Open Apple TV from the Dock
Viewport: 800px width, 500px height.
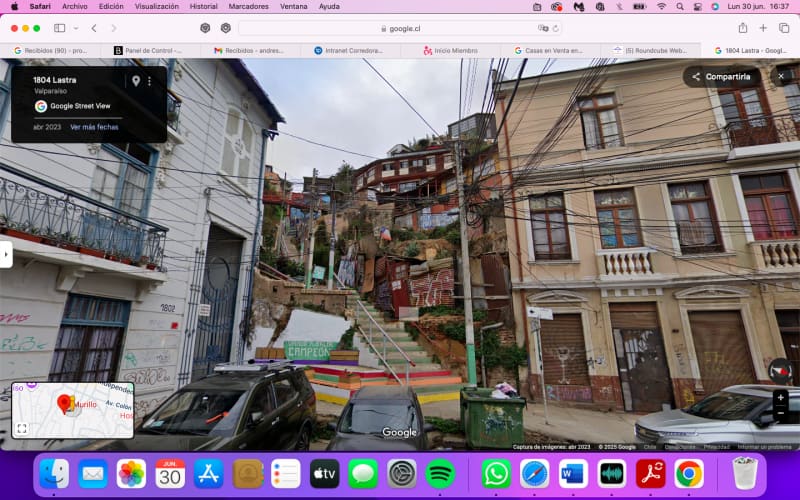point(324,473)
